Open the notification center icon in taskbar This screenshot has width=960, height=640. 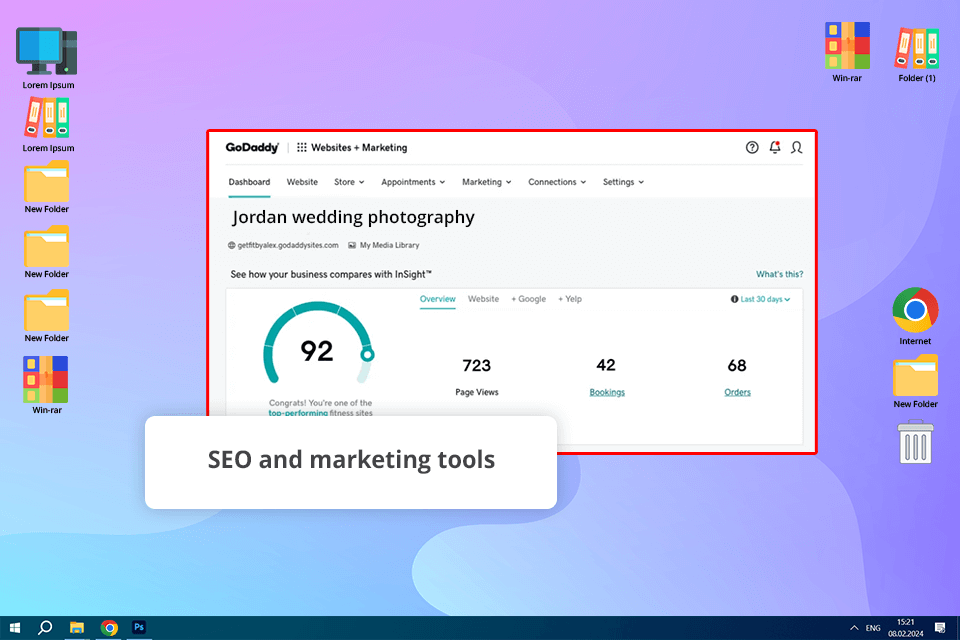[x=940, y=628]
